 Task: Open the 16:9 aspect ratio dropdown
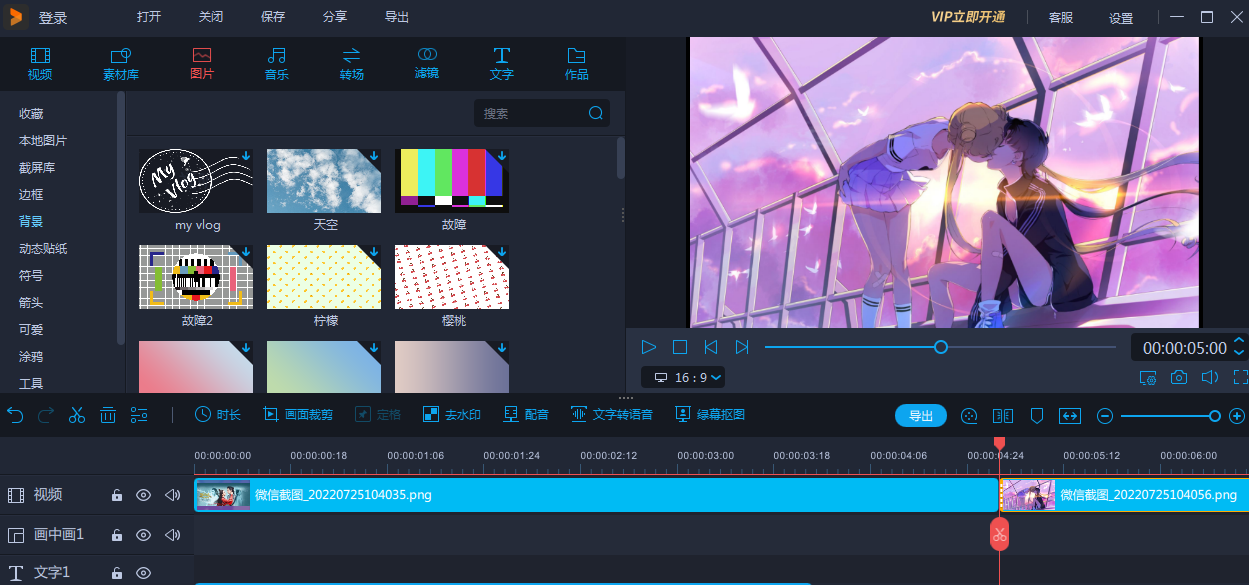[683, 378]
